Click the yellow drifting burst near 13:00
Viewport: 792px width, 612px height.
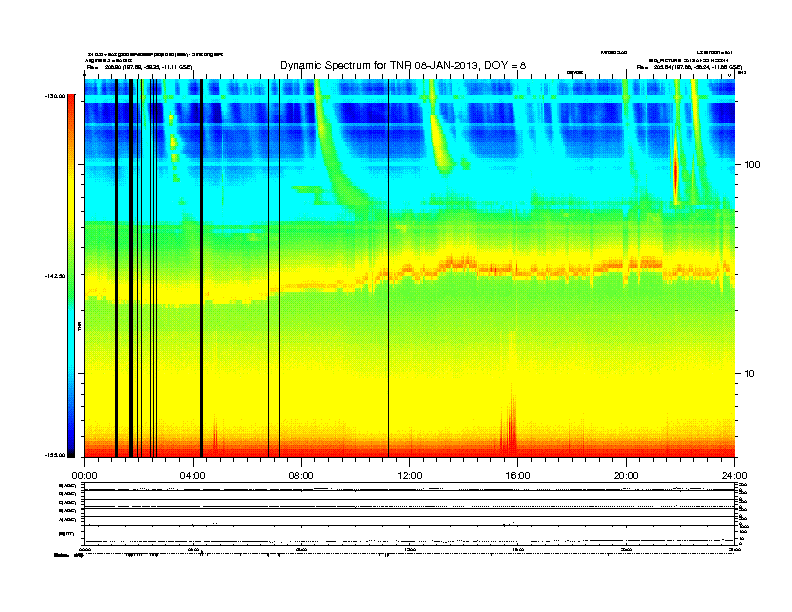[441, 141]
